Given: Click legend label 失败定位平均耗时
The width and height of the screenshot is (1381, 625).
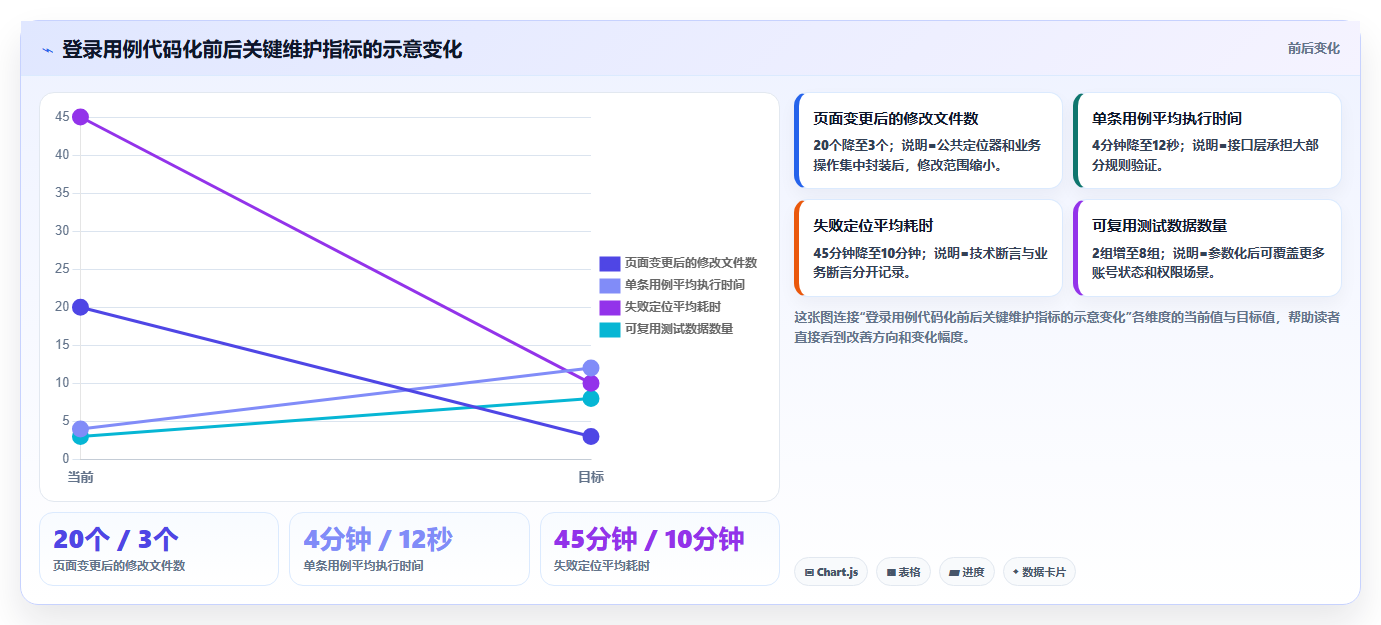Looking at the screenshot, I should 673,307.
